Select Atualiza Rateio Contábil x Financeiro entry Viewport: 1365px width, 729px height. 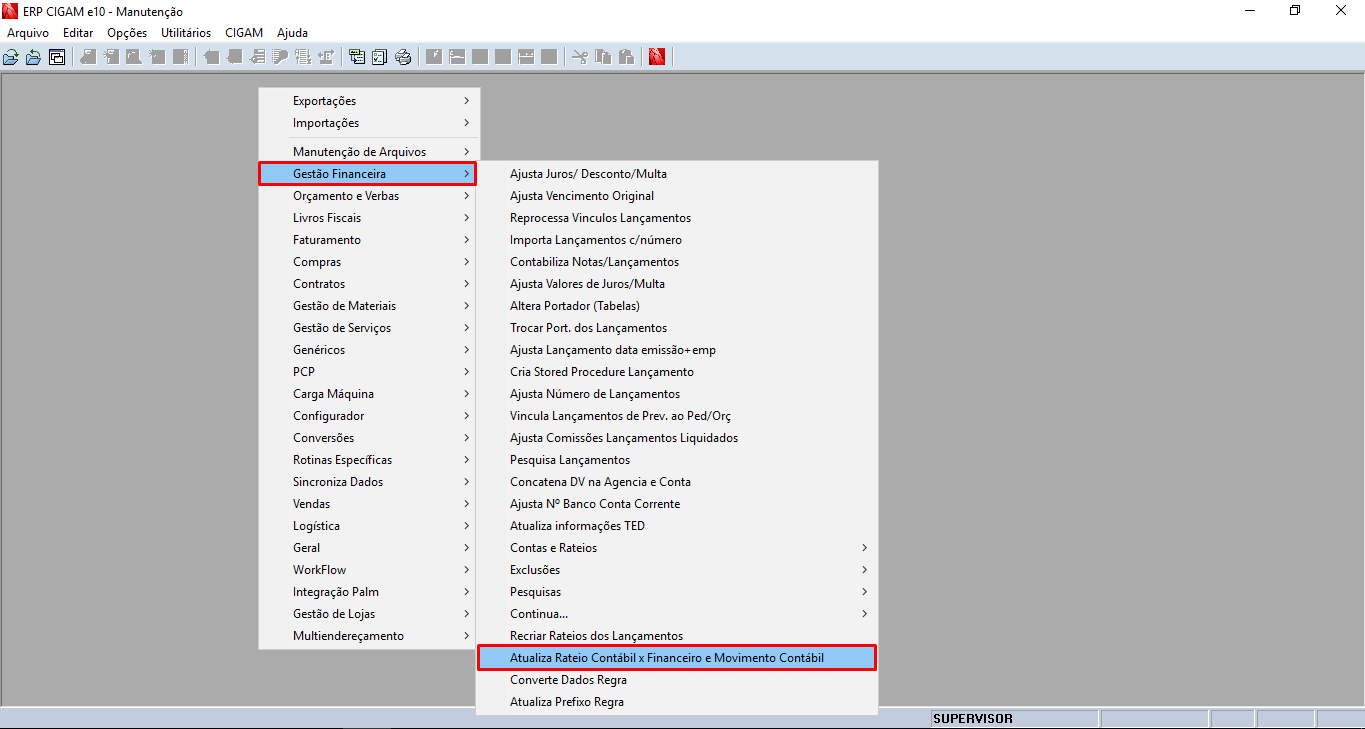[677, 658]
